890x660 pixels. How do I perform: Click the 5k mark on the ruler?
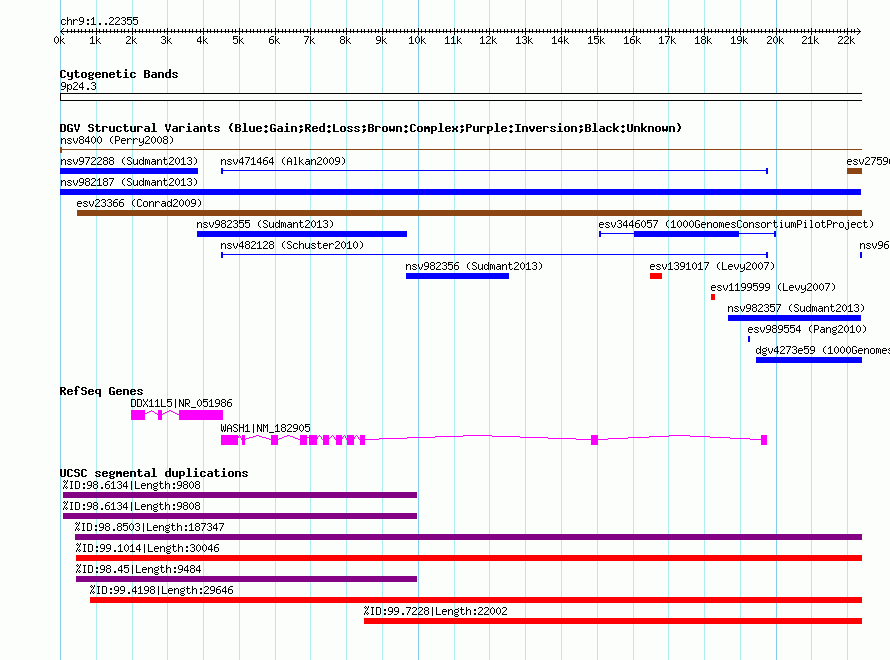pyautogui.click(x=238, y=40)
